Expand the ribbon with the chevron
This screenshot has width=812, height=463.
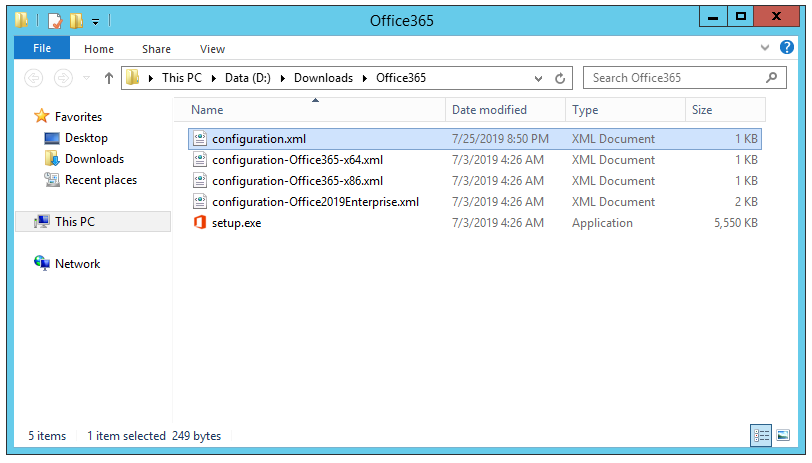pyautogui.click(x=765, y=48)
